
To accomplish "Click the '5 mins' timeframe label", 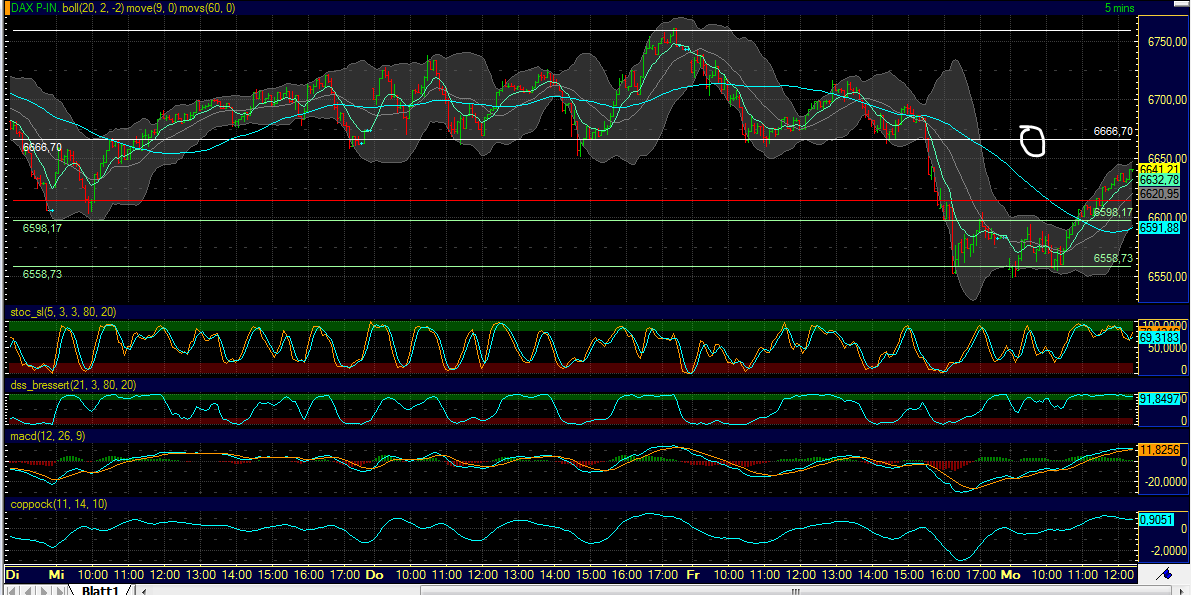I will (x=1119, y=7).
